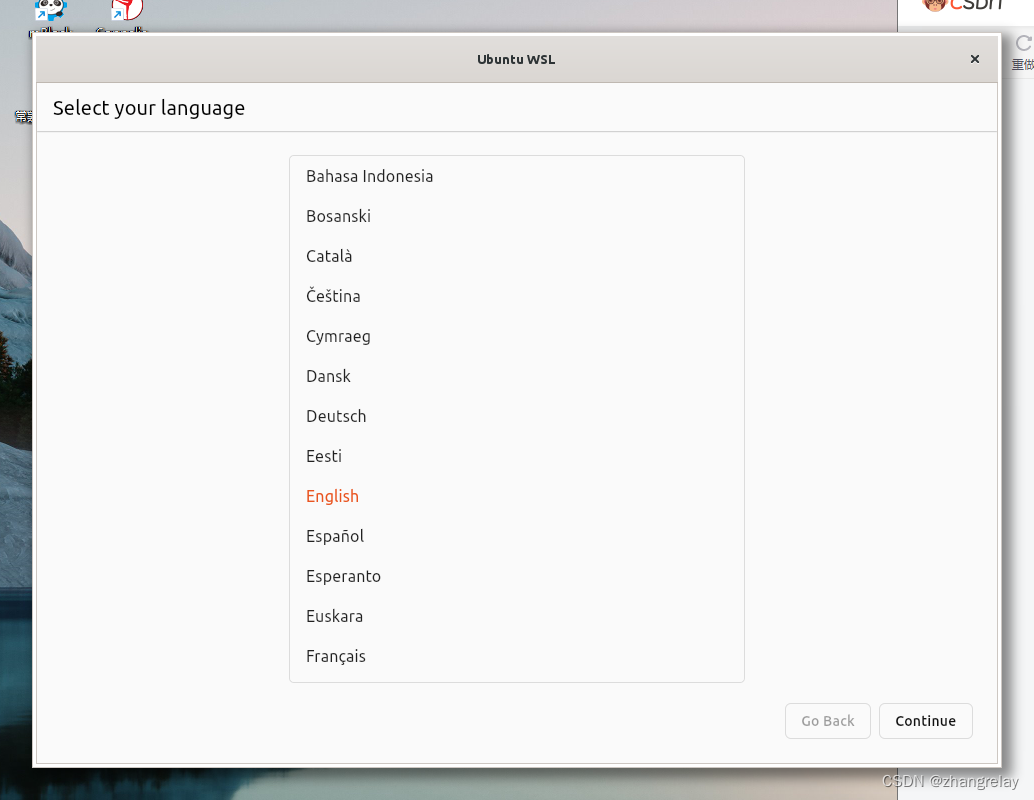
Task: Pick Eesti from the list
Action: (x=516, y=456)
